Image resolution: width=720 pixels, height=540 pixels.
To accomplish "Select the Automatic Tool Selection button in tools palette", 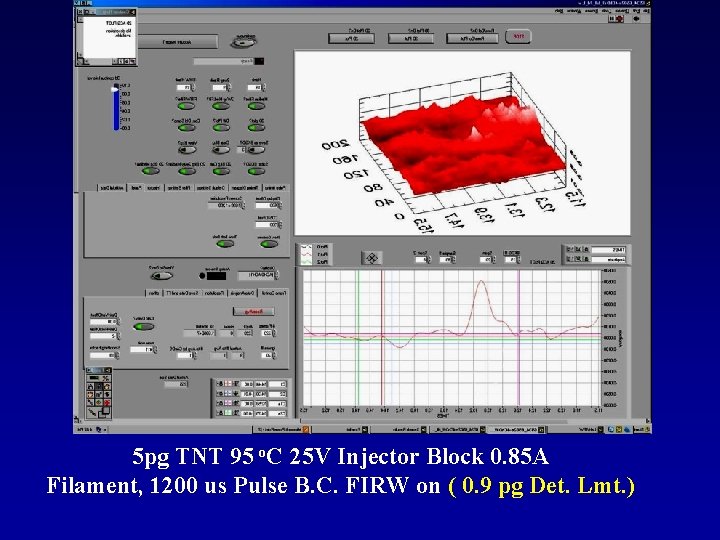I will tap(99, 378).
